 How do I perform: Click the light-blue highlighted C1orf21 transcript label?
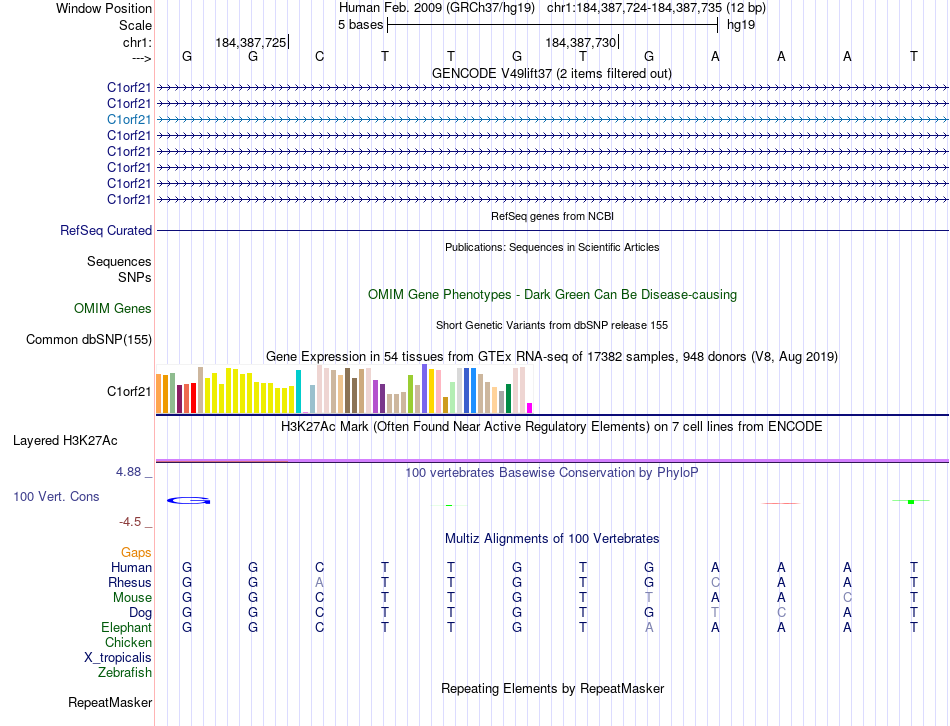129,119
